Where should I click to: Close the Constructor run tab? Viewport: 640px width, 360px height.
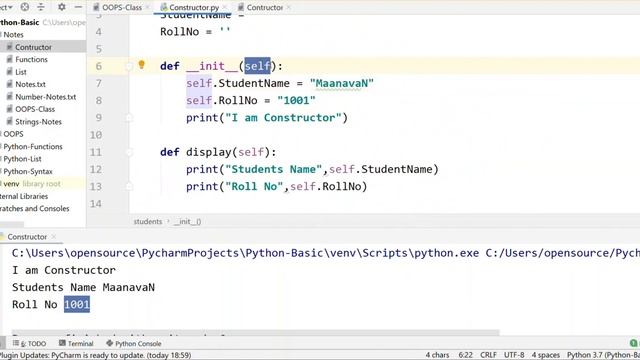click(x=53, y=237)
